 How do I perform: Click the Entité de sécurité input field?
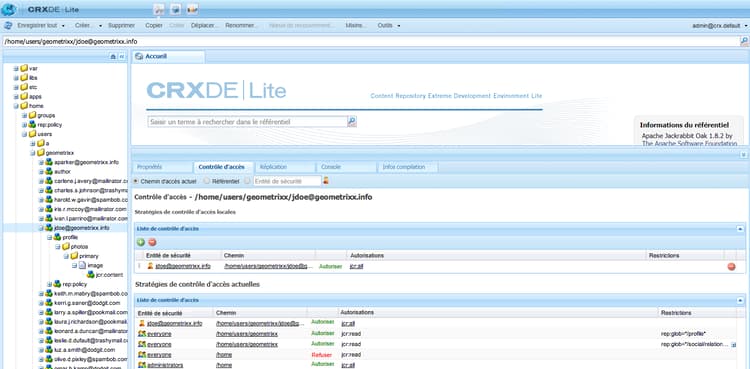pyautogui.click(x=287, y=181)
